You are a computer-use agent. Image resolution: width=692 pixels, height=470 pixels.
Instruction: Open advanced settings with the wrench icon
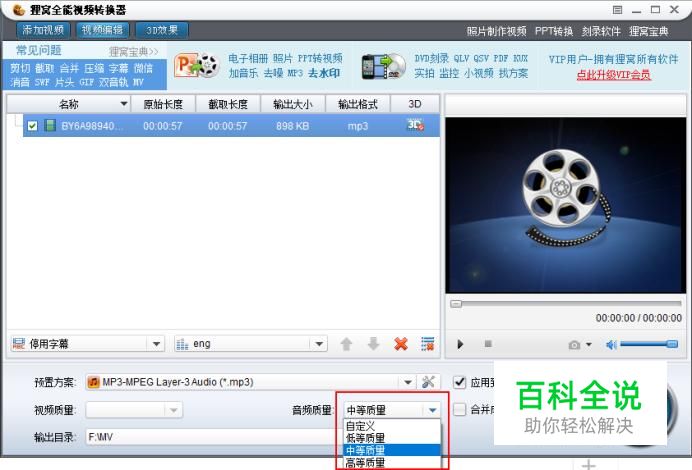[x=428, y=382]
